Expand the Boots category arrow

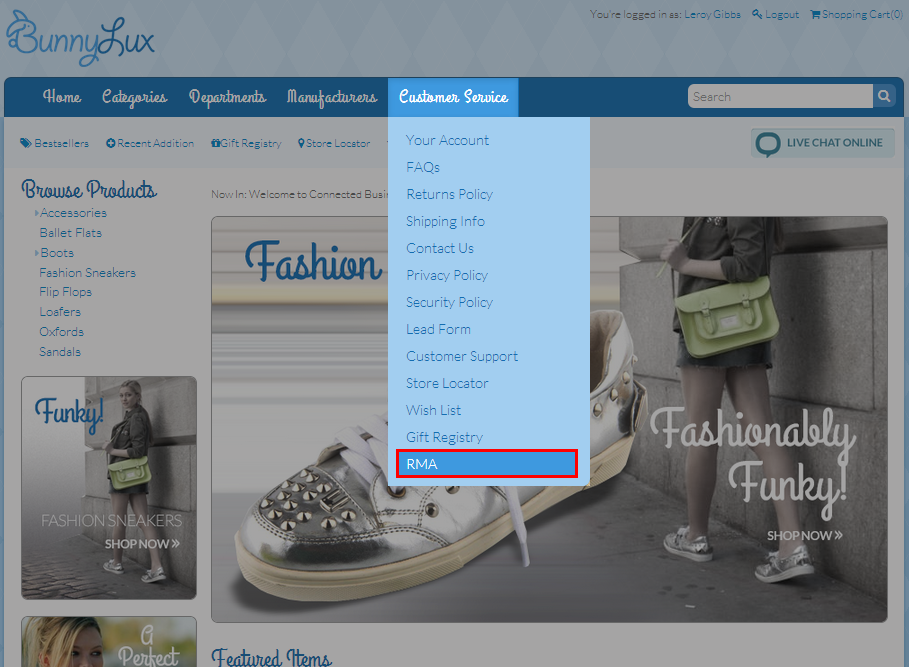click(x=37, y=253)
